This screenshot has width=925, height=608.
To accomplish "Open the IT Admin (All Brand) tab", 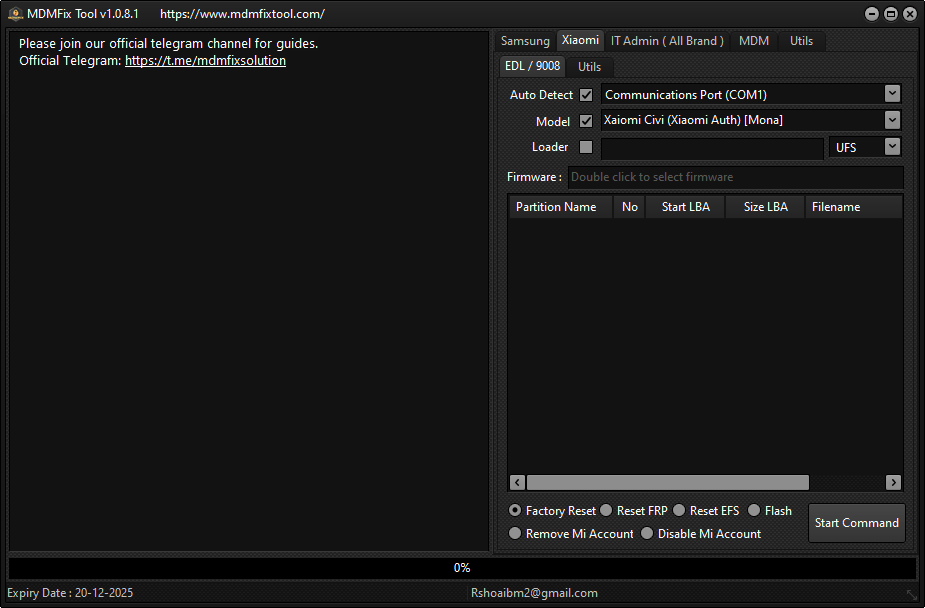I will coord(666,40).
